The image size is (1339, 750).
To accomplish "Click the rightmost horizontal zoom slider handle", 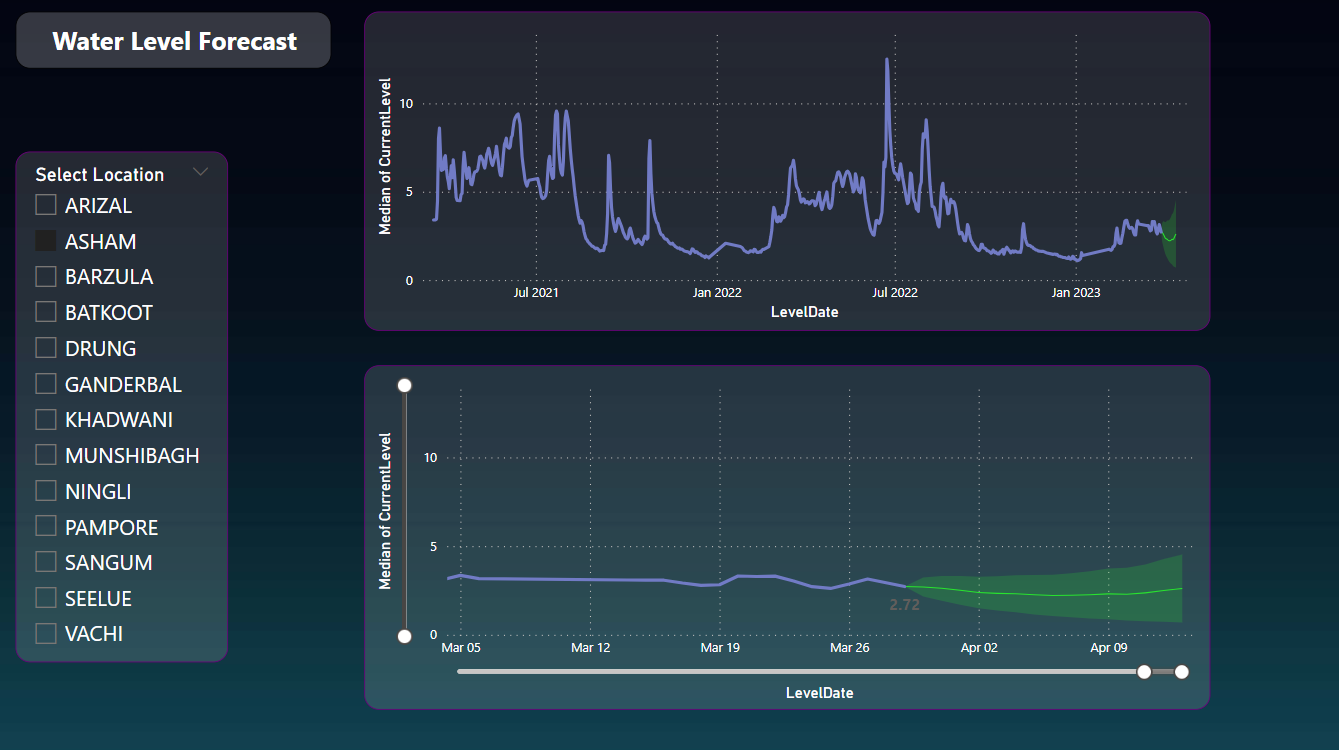I will [x=1182, y=672].
